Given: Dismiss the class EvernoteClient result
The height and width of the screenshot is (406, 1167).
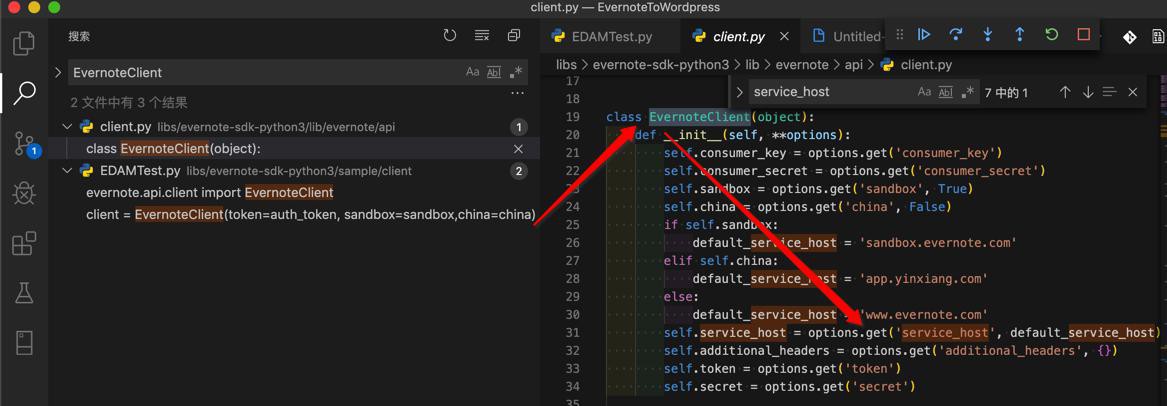Looking at the screenshot, I should point(519,149).
